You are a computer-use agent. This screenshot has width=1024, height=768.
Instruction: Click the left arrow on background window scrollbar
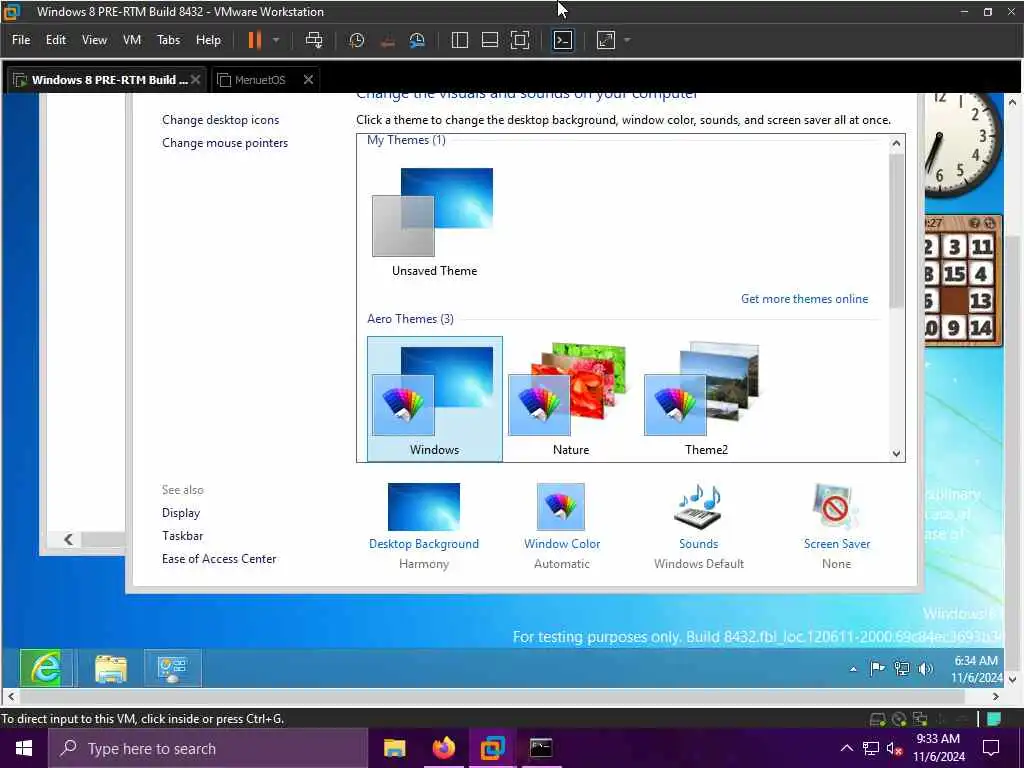pos(69,539)
